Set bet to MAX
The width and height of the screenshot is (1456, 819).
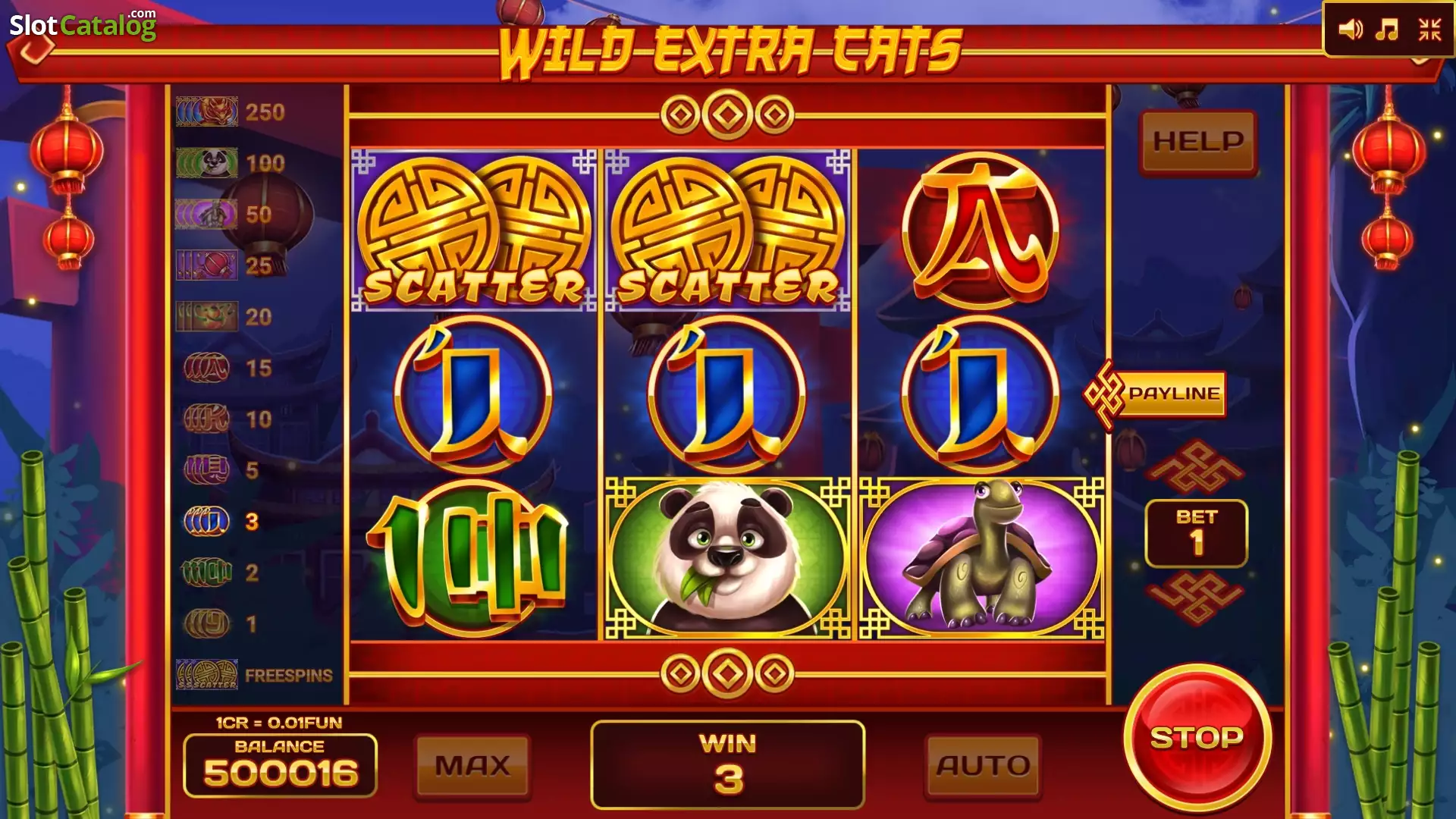pos(472,765)
